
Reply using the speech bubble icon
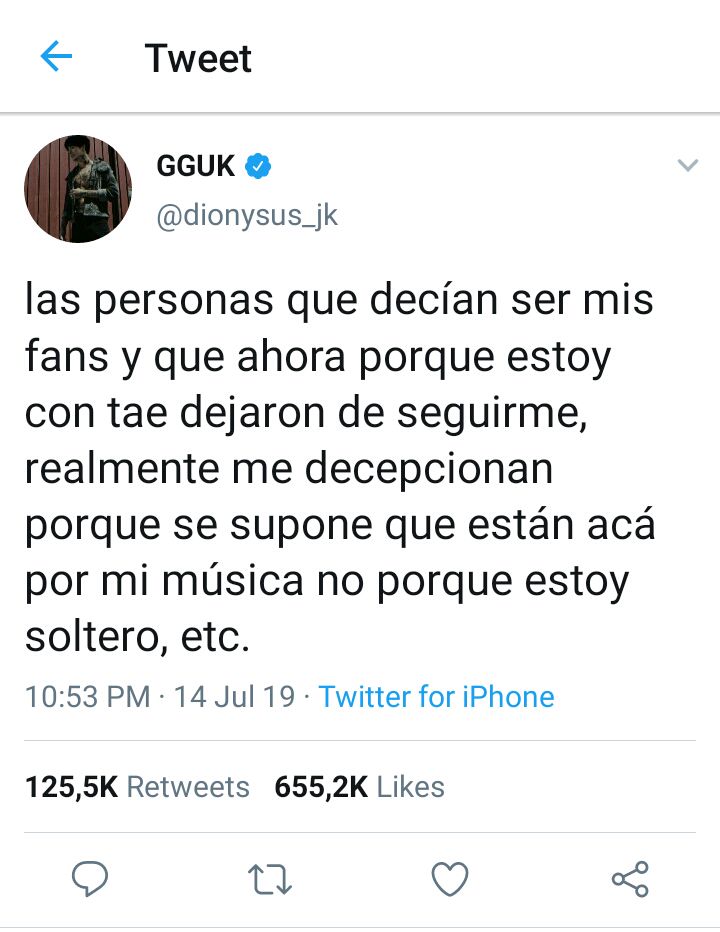click(x=90, y=879)
